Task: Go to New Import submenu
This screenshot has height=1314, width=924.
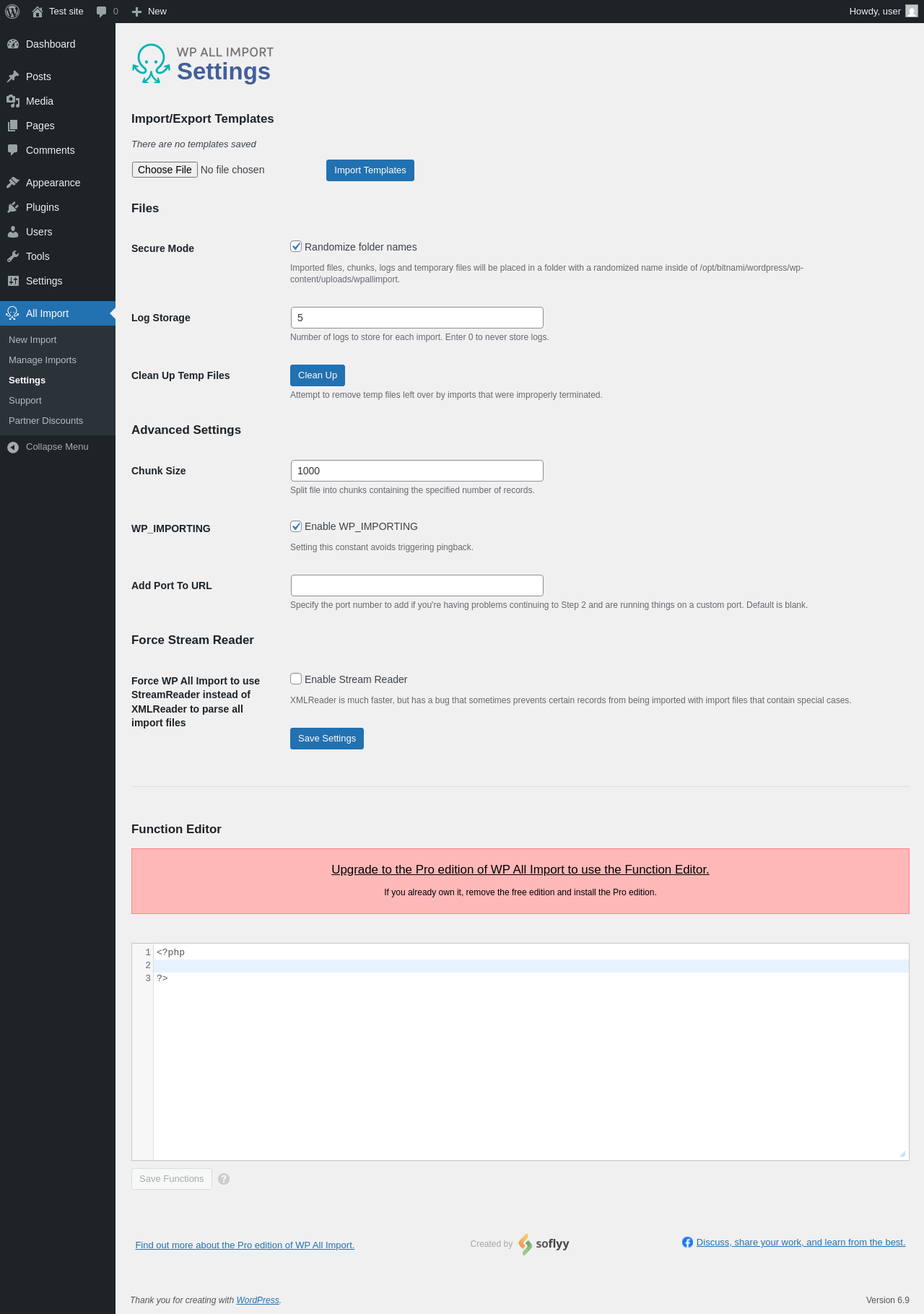Action: (32, 340)
